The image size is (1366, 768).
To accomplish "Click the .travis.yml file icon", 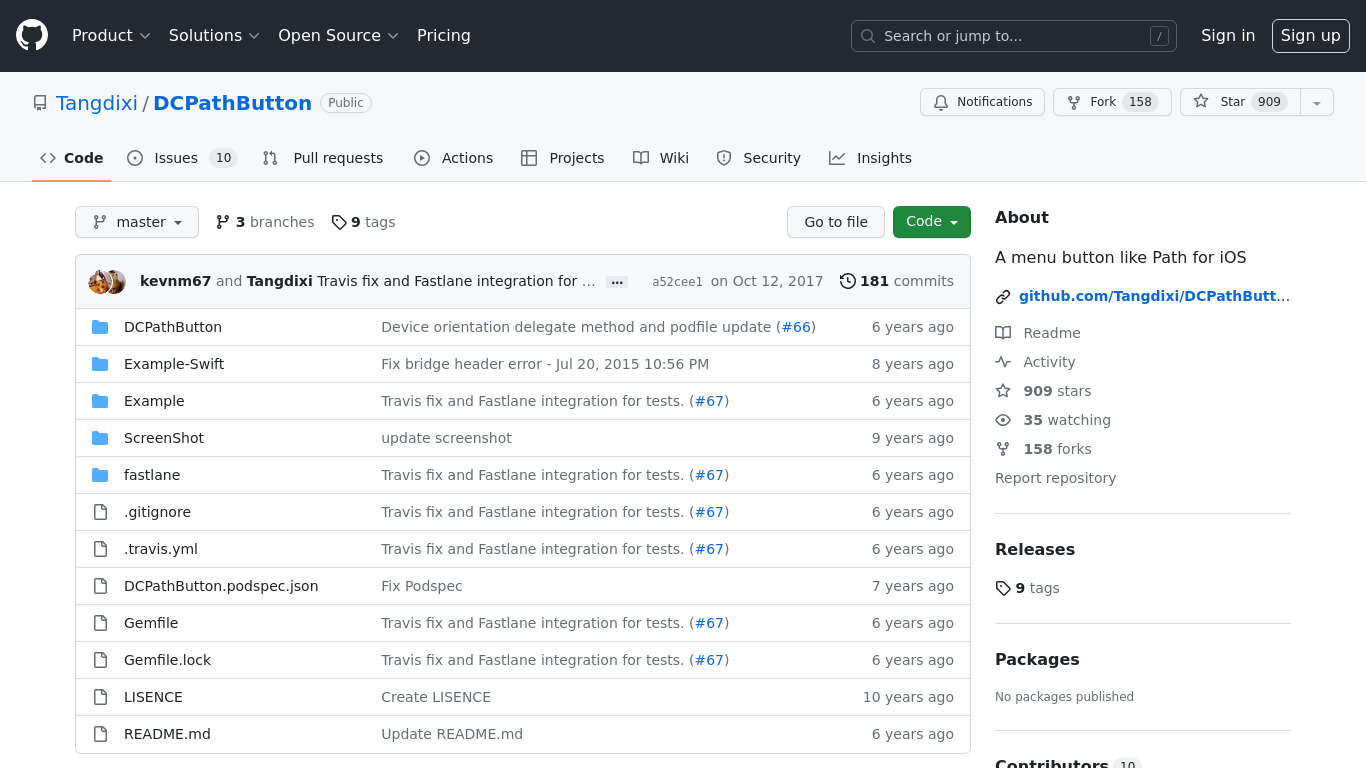I will pyautogui.click(x=100, y=549).
